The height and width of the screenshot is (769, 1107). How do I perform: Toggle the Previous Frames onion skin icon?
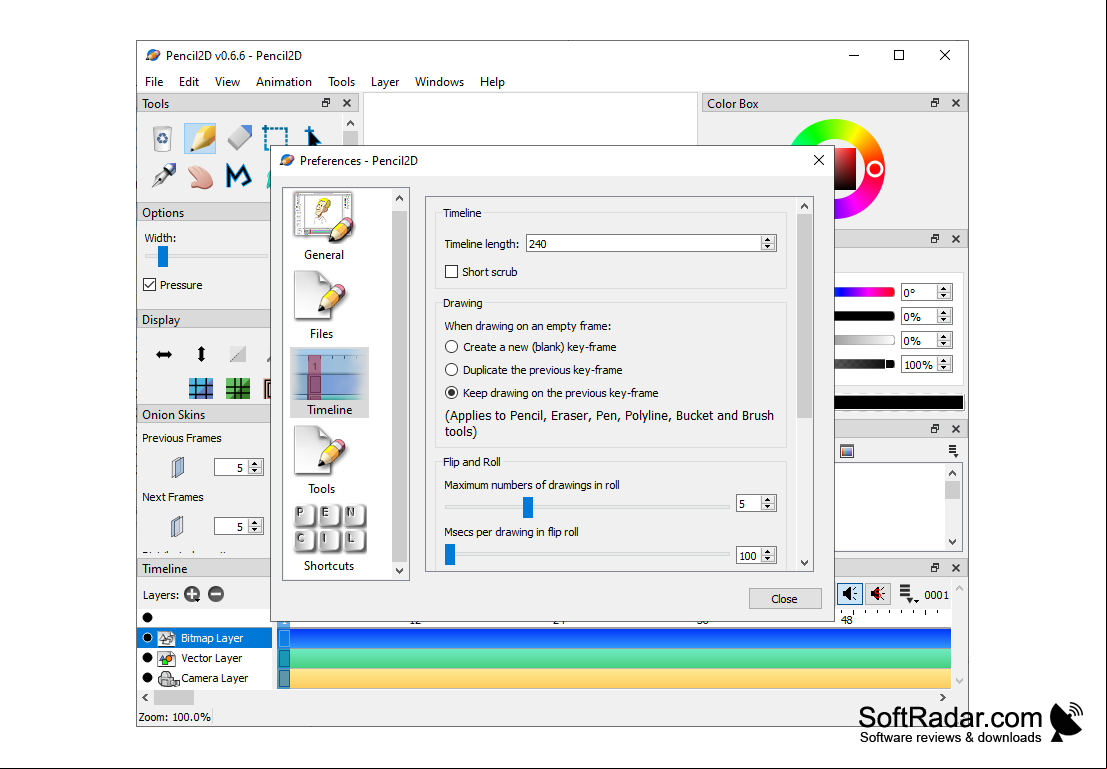click(x=177, y=467)
